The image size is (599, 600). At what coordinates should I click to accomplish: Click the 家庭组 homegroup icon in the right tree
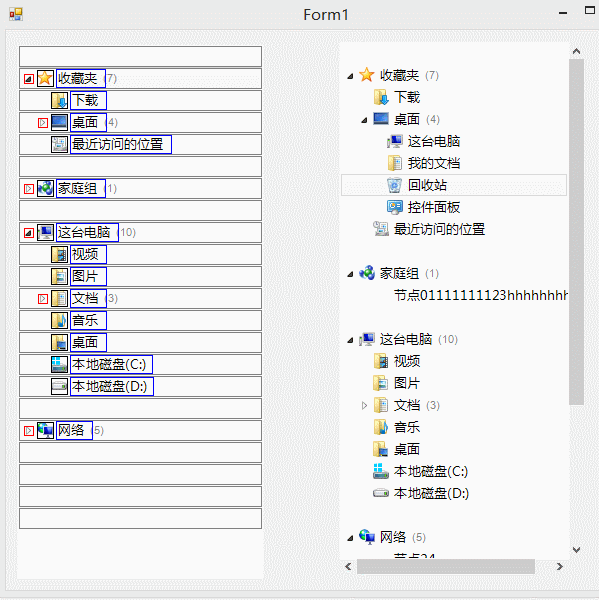click(x=367, y=273)
